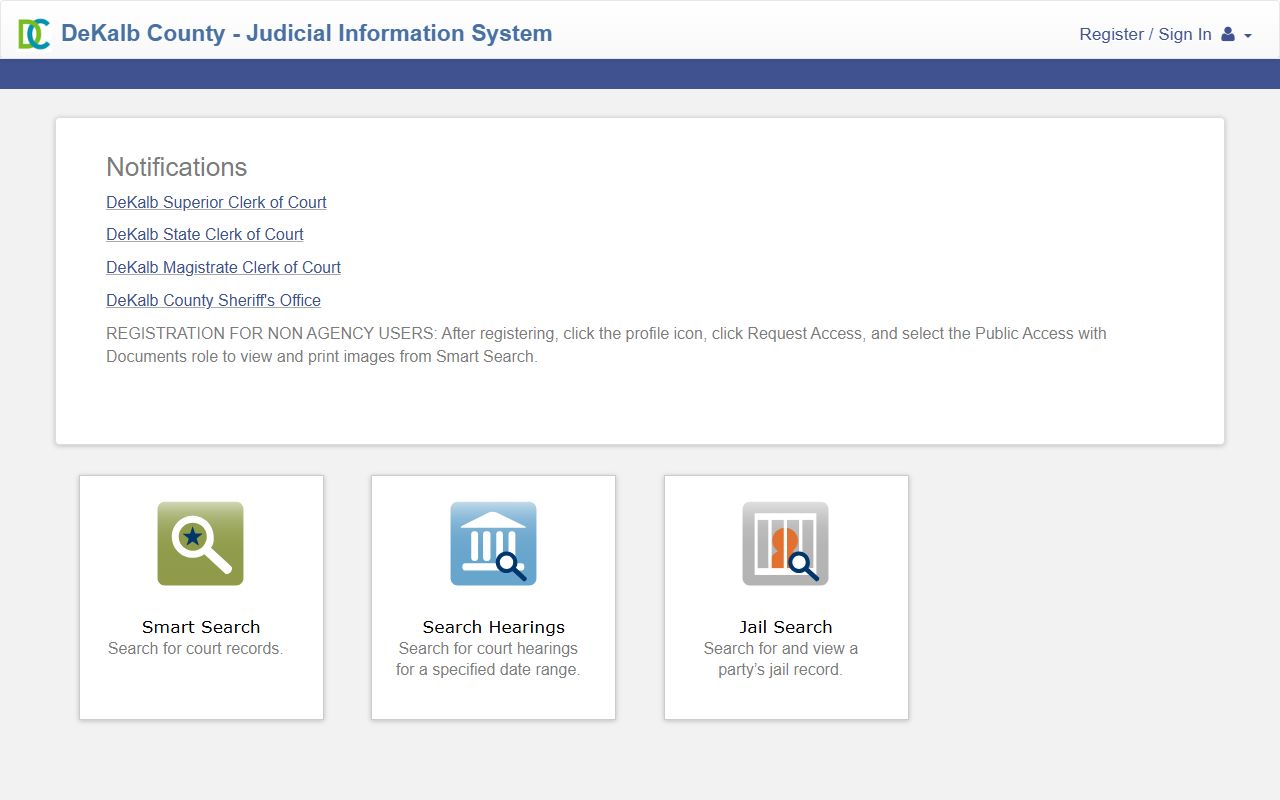Click 'Search for court hearings' description text

(488, 659)
